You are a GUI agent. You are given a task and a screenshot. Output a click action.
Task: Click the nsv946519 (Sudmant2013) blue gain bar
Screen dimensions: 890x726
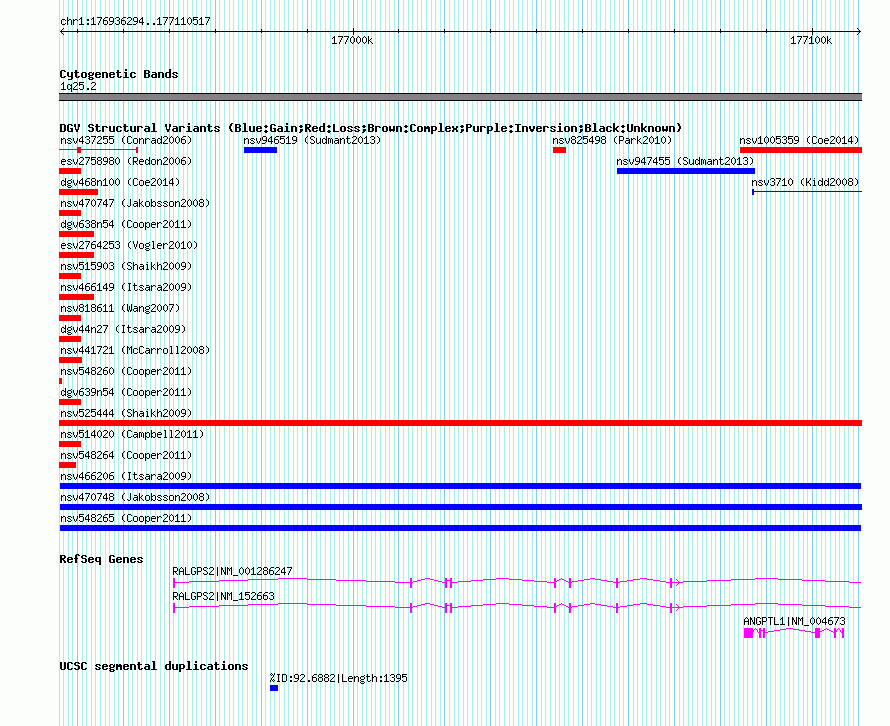[x=261, y=150]
